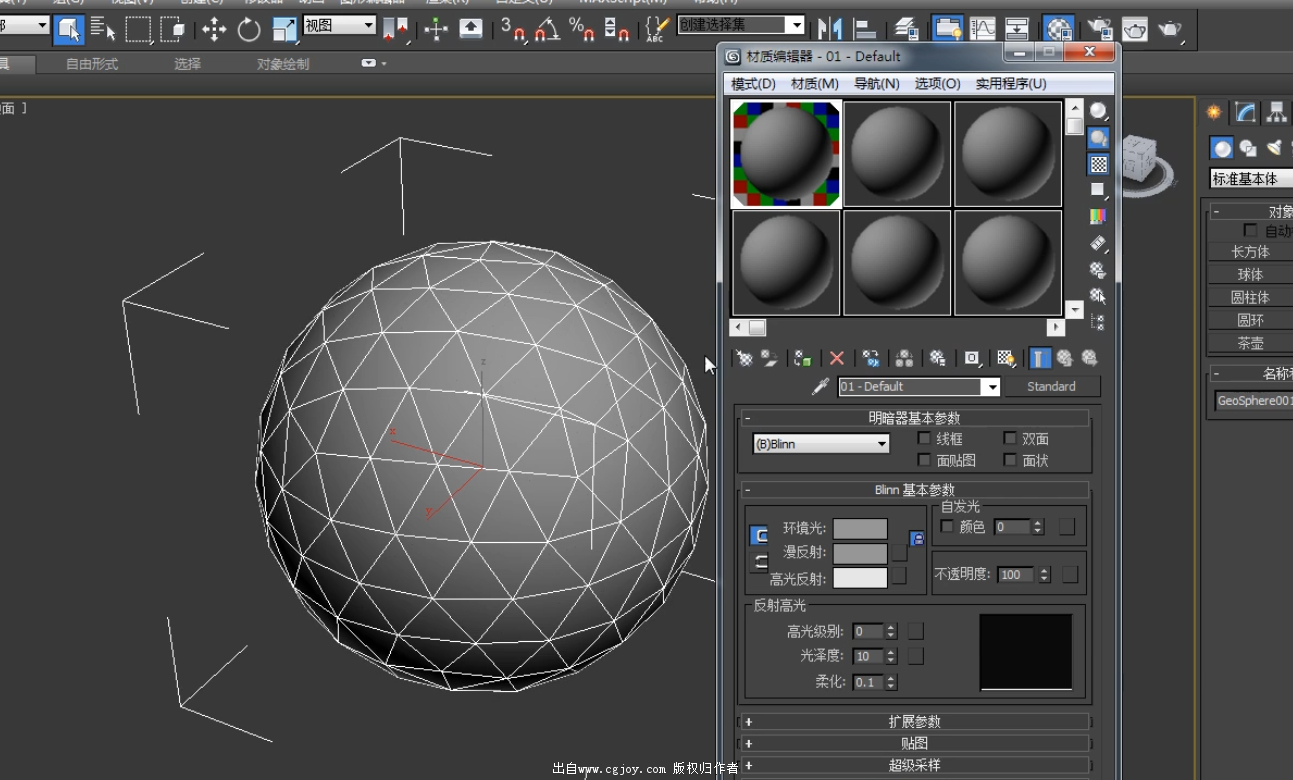Switch to the 对象绘制 ribbon tab
The image size is (1293, 780).
(x=283, y=64)
